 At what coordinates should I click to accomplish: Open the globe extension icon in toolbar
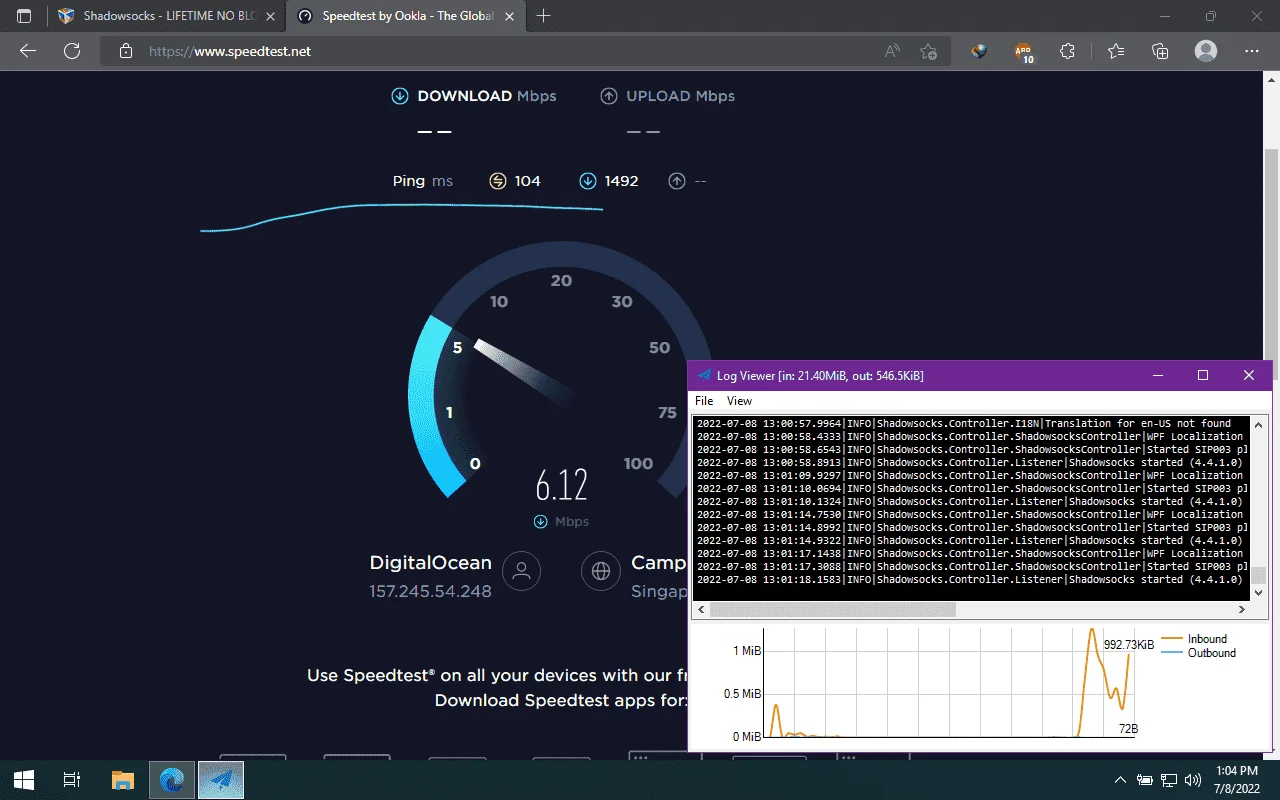point(979,51)
